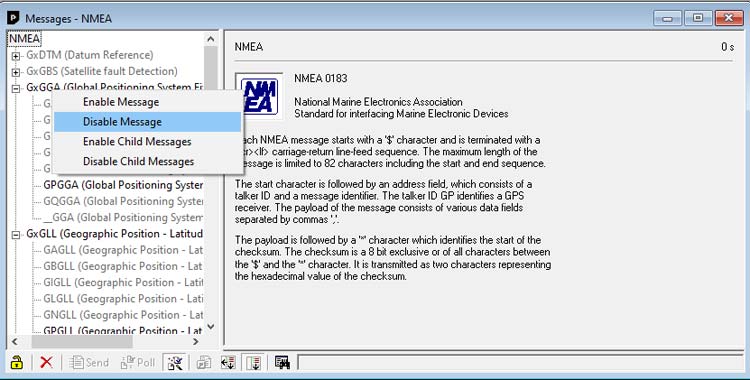
Task: Select GxDTM (Datum Reference) item
Action: click(x=90, y=55)
